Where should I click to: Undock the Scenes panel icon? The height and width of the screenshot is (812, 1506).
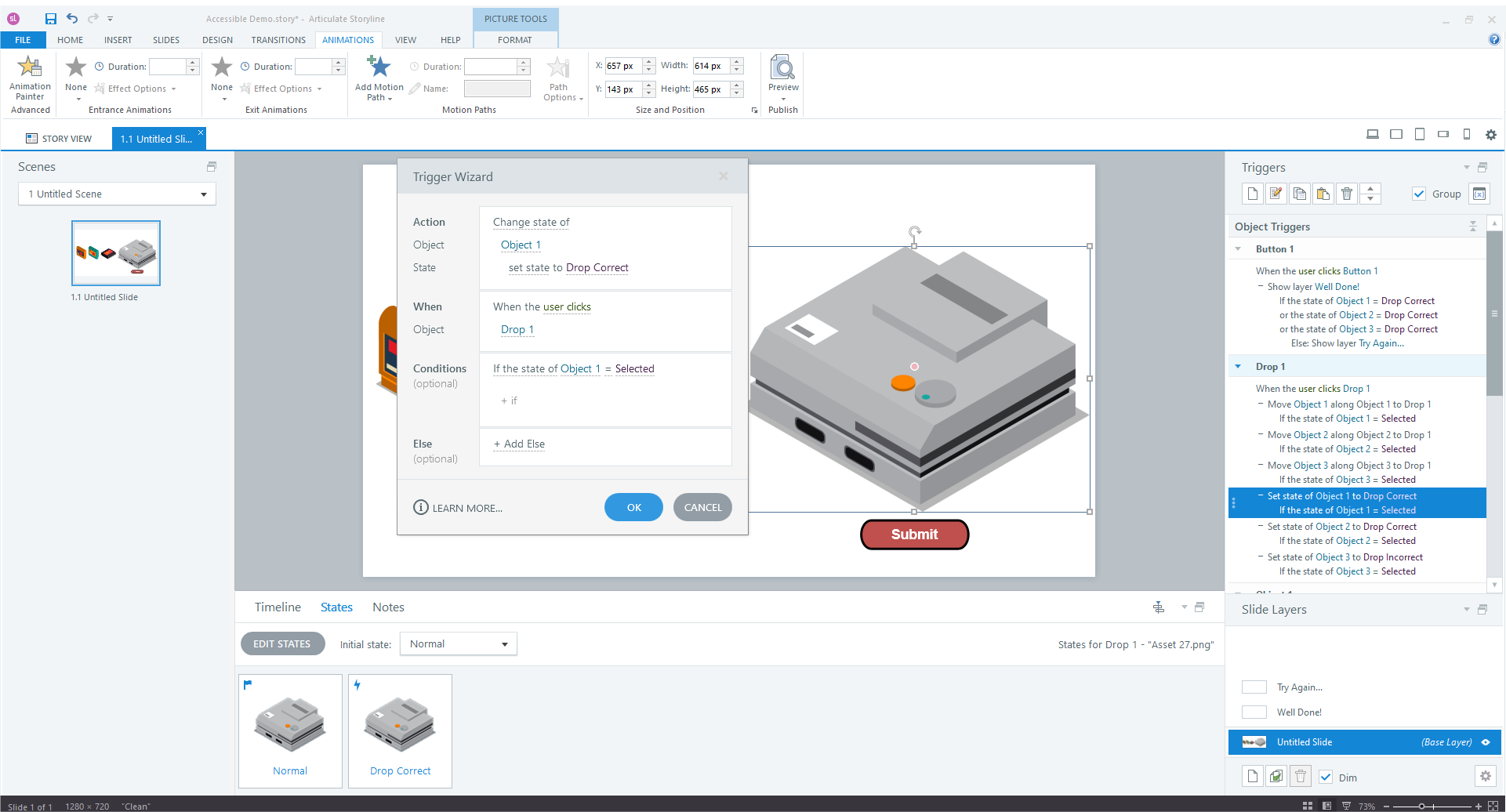pyautogui.click(x=212, y=167)
